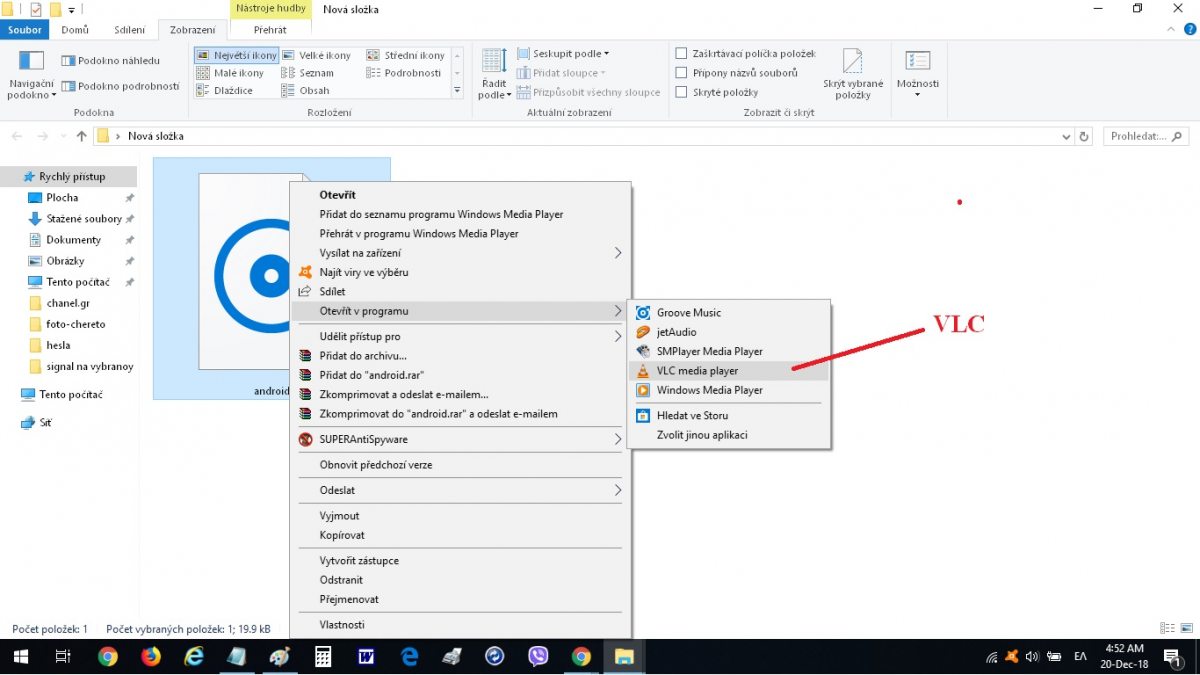Viewport: 1200px width, 675px height.
Task: Check Zaškrtávací políčka položek
Action: [x=746, y=54]
